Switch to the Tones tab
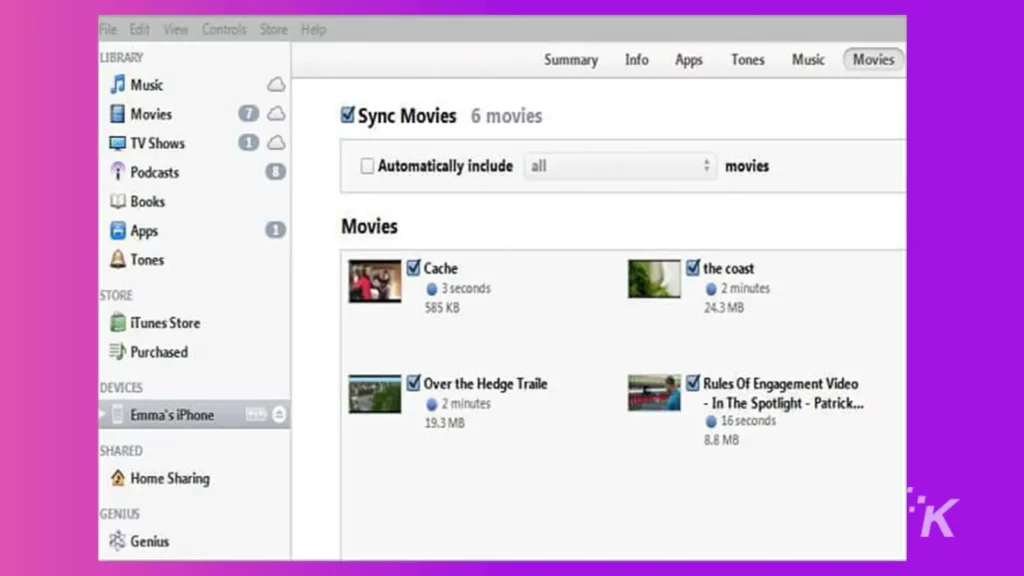The image size is (1024, 576). pos(747,59)
